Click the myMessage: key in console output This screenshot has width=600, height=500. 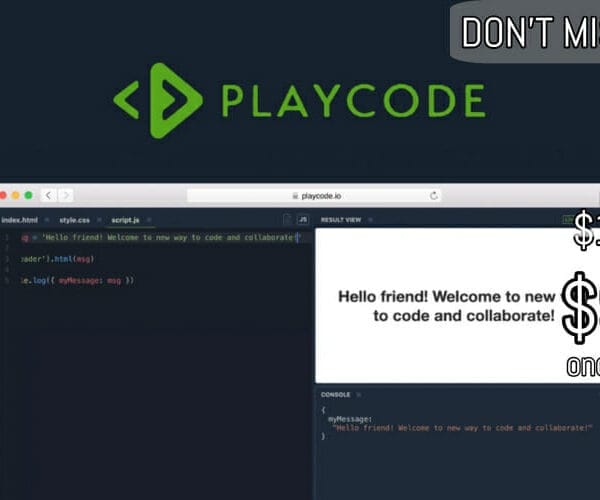[350, 419]
